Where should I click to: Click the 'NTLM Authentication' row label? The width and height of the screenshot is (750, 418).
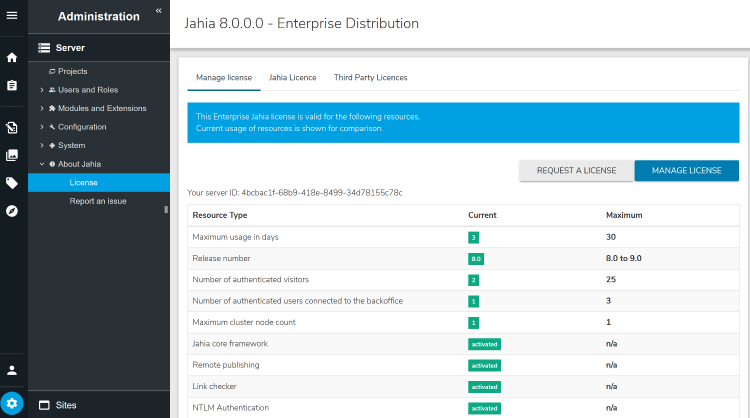point(231,407)
